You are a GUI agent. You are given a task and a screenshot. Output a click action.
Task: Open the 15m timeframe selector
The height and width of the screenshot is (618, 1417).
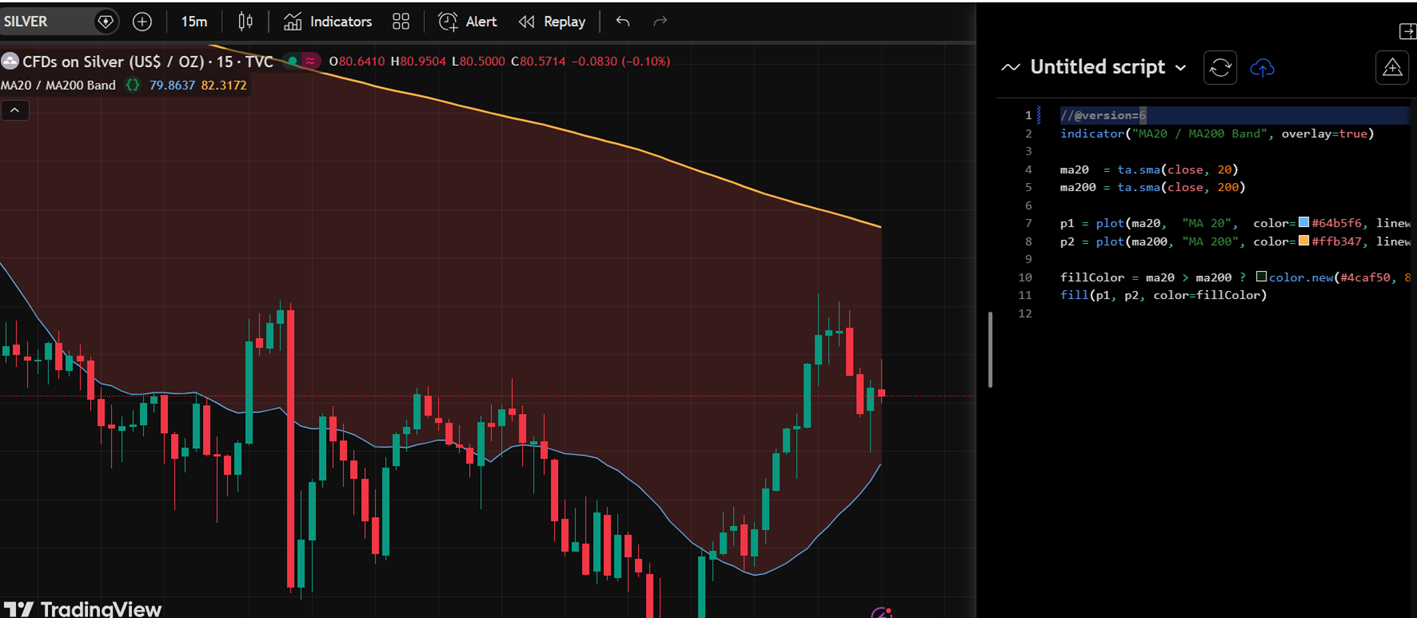tap(193, 21)
